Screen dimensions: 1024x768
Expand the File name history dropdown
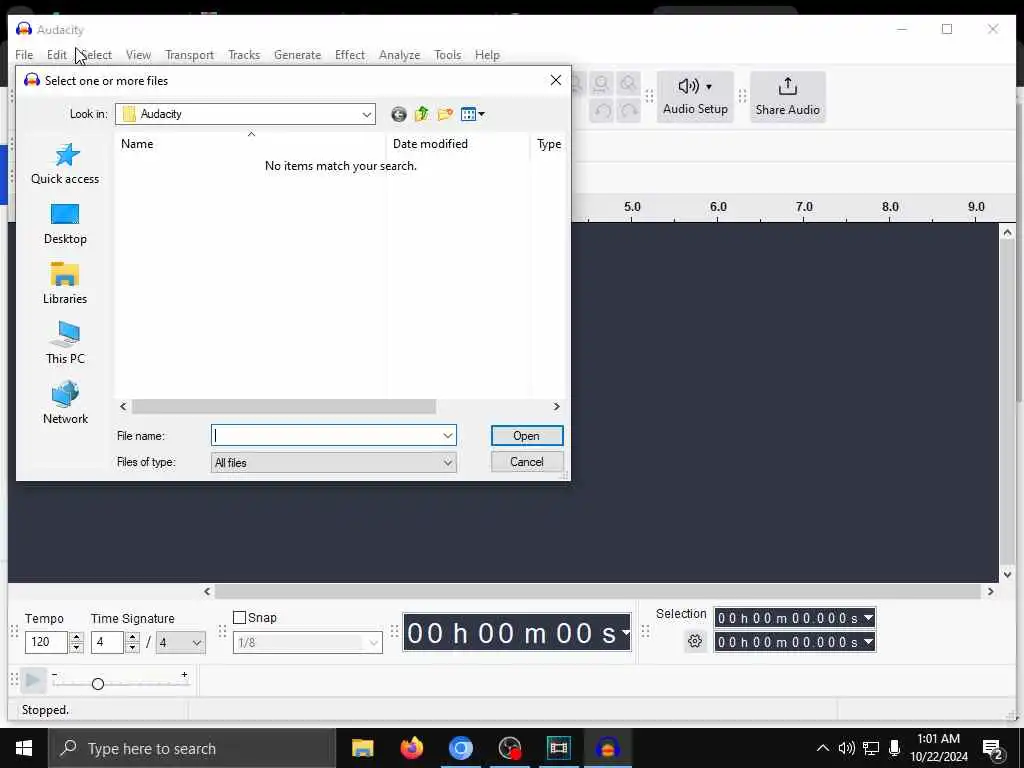pyautogui.click(x=448, y=436)
